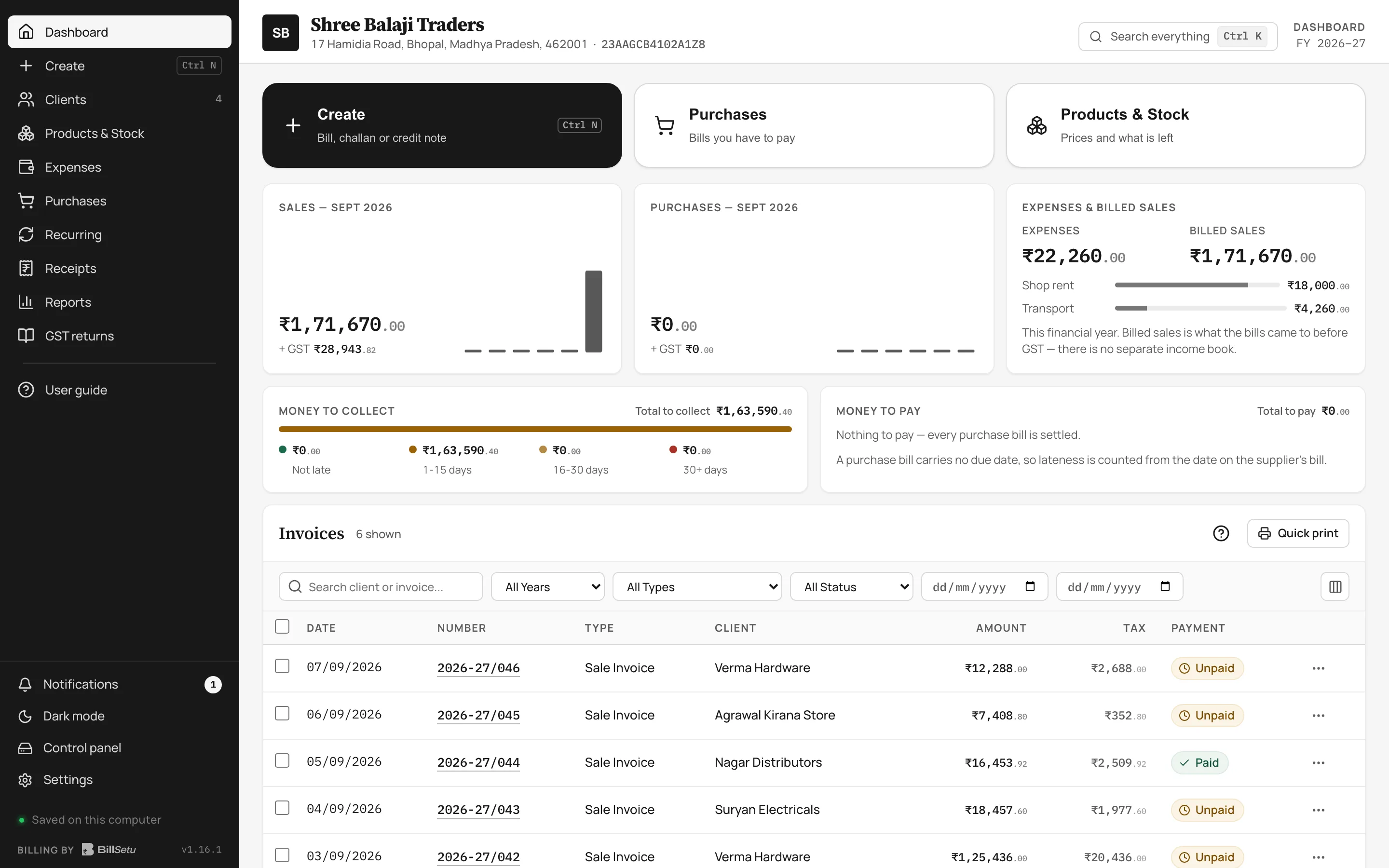Expand the All Years dropdown
Viewport: 1389px width, 868px height.
point(547,587)
